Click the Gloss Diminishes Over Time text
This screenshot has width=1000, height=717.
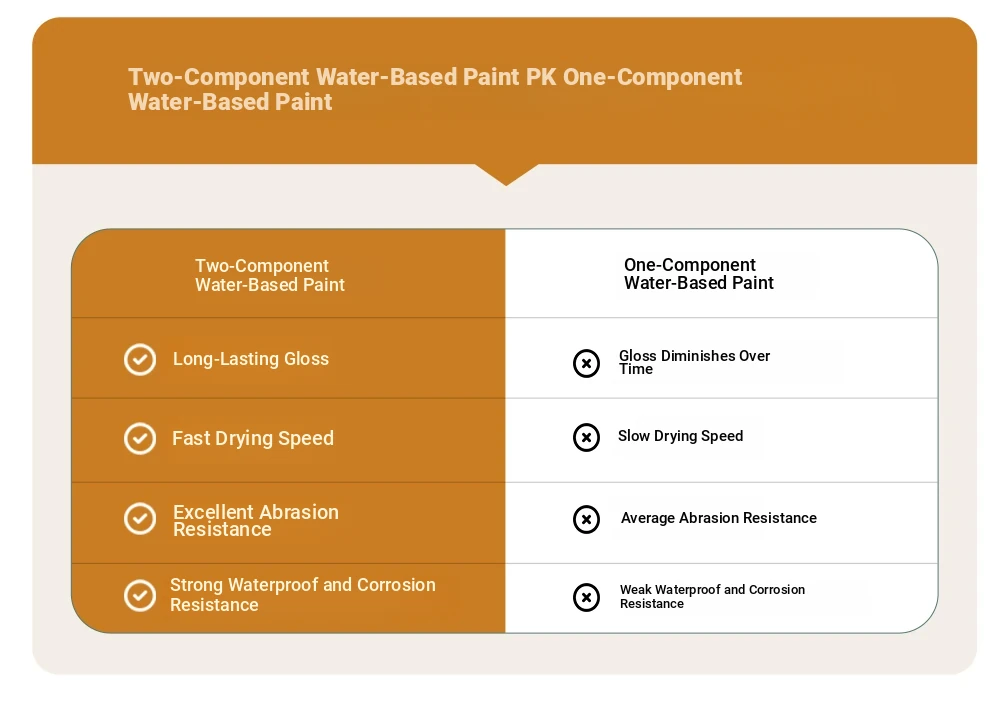[x=695, y=362]
